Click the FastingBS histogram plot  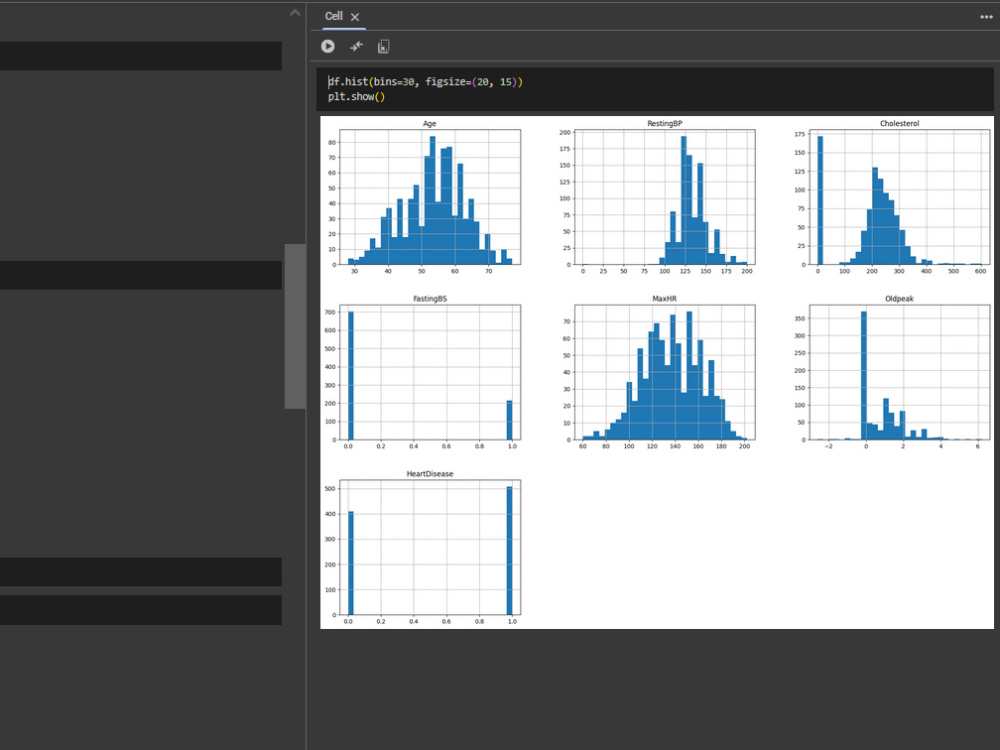pos(430,372)
